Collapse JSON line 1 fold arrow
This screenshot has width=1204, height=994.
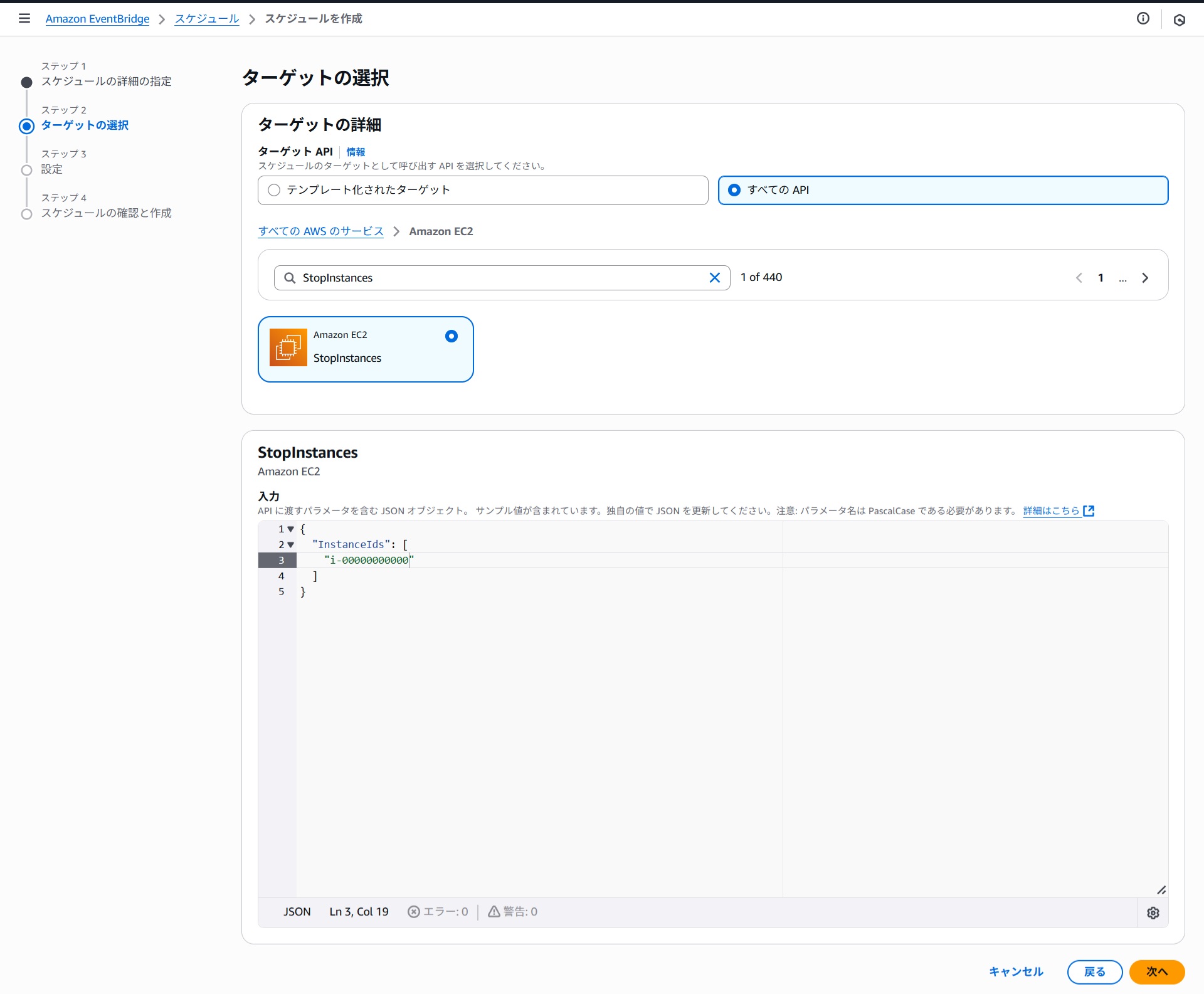click(290, 529)
